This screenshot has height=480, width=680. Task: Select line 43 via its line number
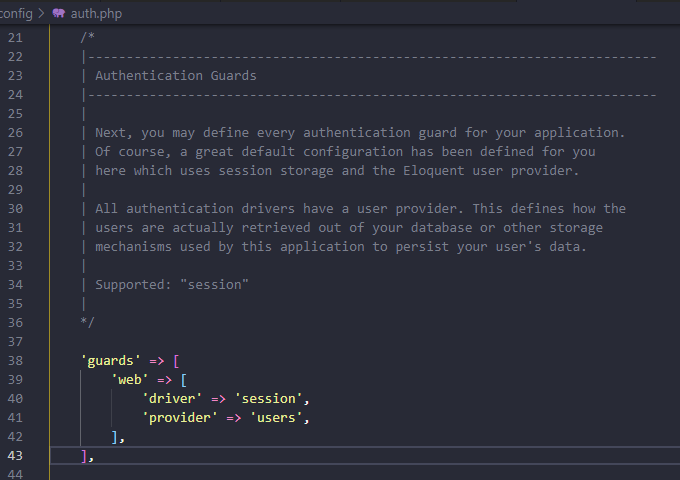[15, 455]
